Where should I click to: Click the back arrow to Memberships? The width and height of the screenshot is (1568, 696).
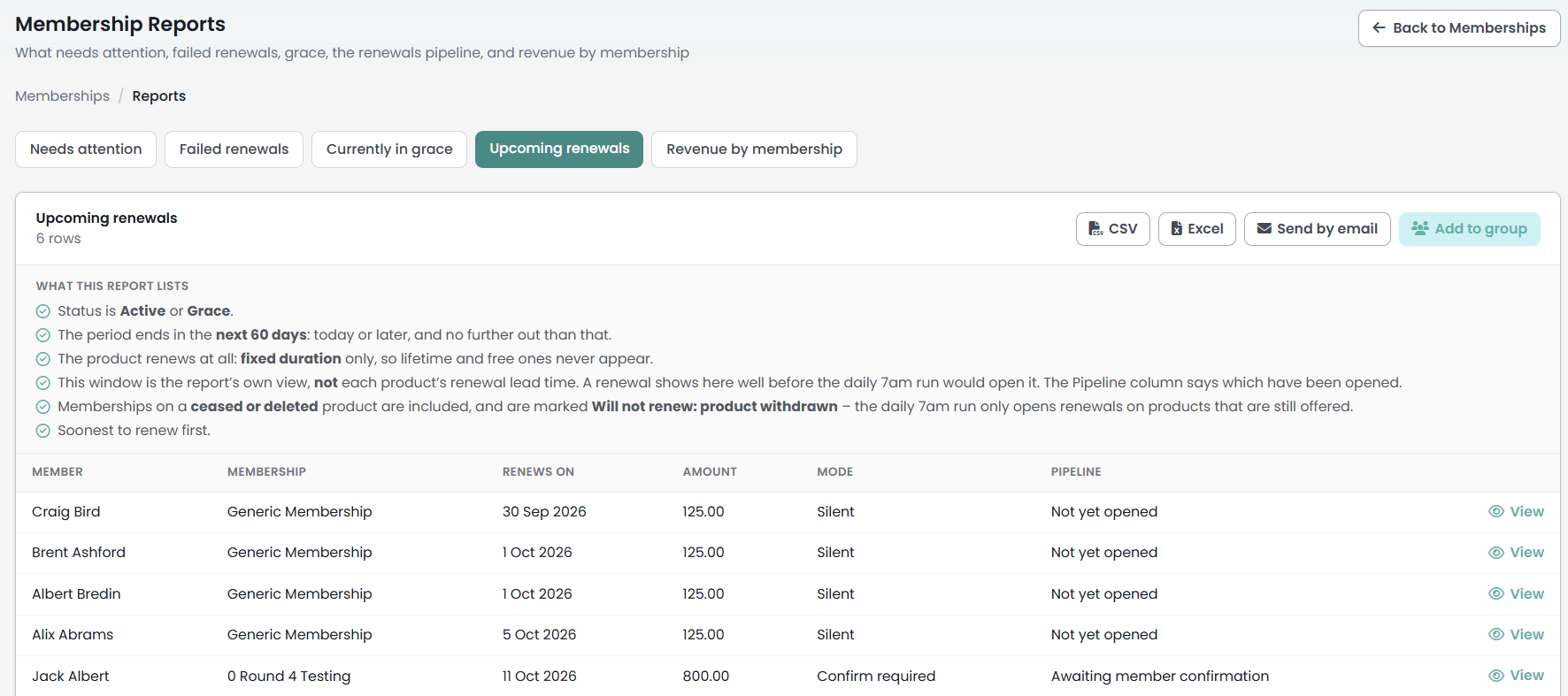tap(1379, 28)
